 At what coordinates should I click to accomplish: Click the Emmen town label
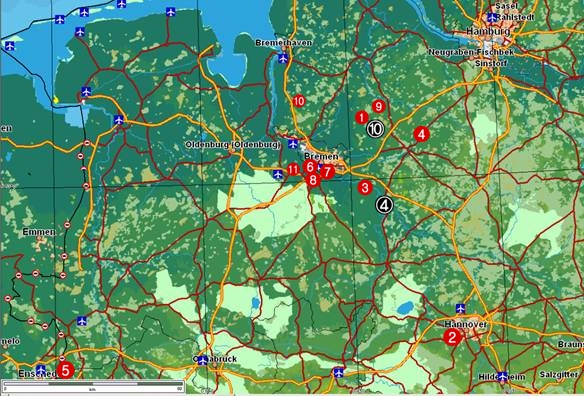click(39, 232)
